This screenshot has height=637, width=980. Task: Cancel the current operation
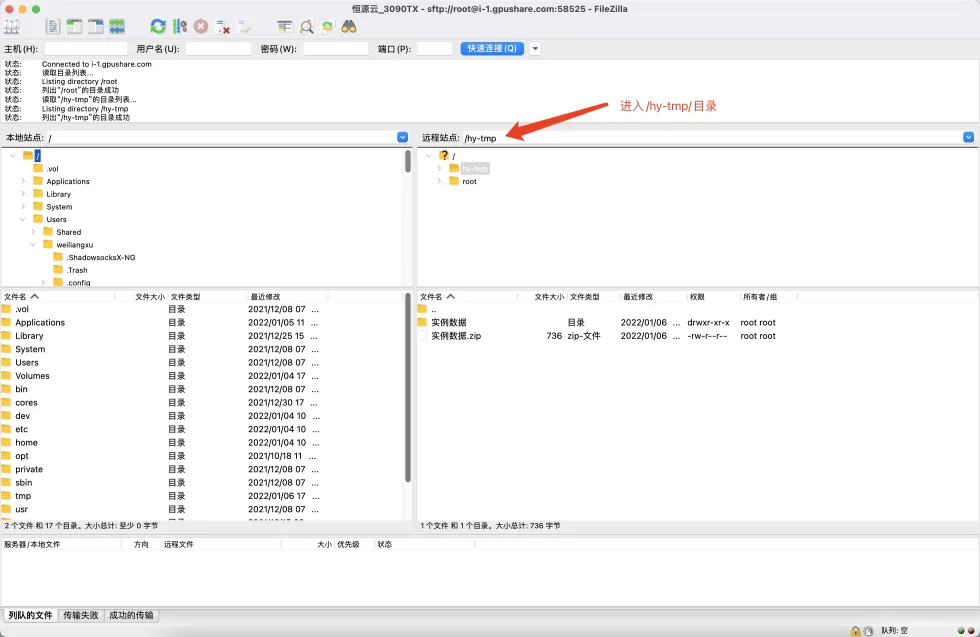[x=201, y=26]
